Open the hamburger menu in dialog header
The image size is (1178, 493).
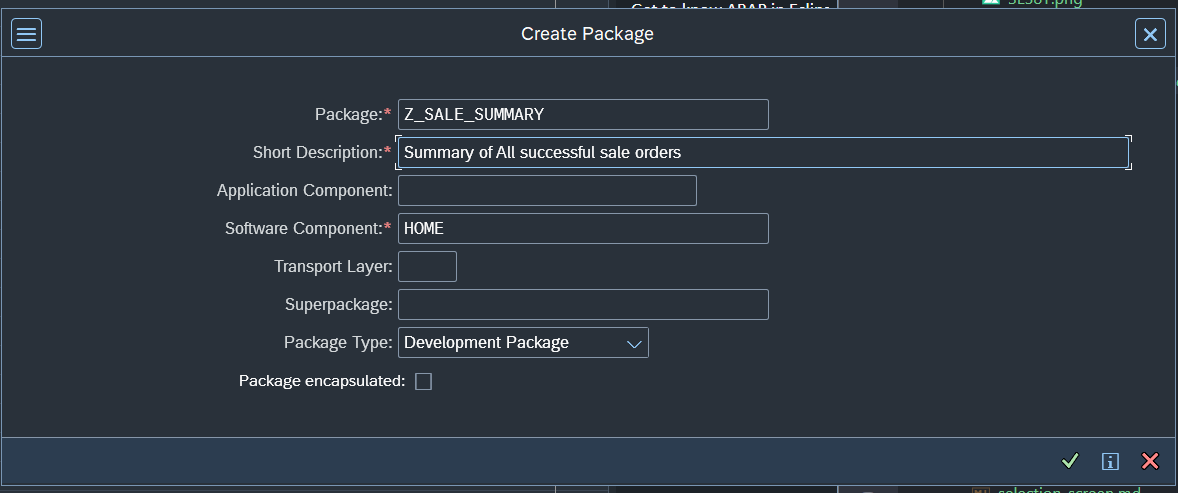tap(26, 35)
